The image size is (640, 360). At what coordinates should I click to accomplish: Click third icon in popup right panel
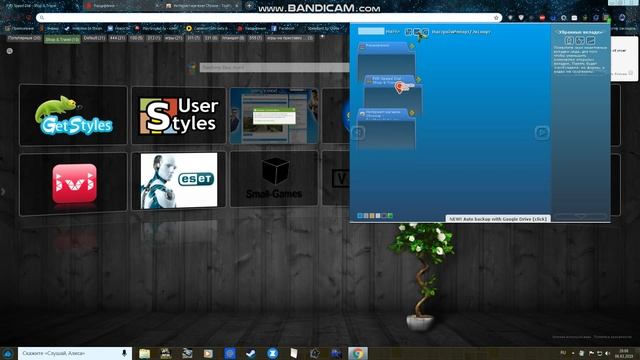(590, 40)
